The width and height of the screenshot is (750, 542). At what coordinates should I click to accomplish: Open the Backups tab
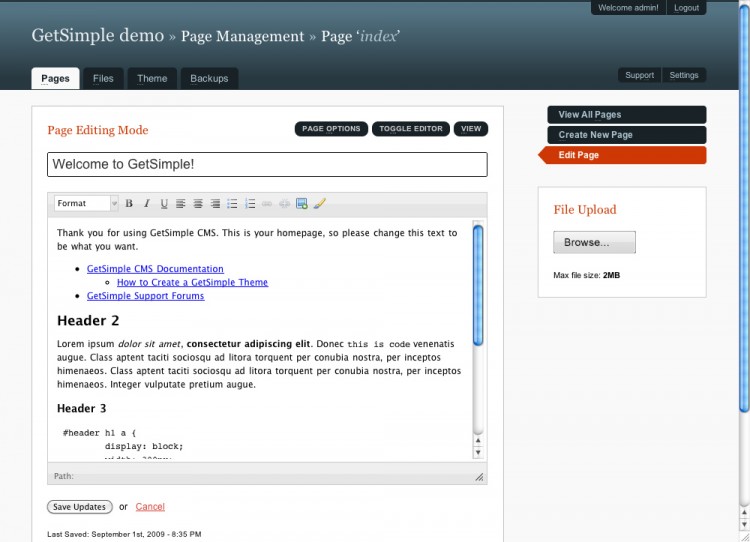[209, 78]
